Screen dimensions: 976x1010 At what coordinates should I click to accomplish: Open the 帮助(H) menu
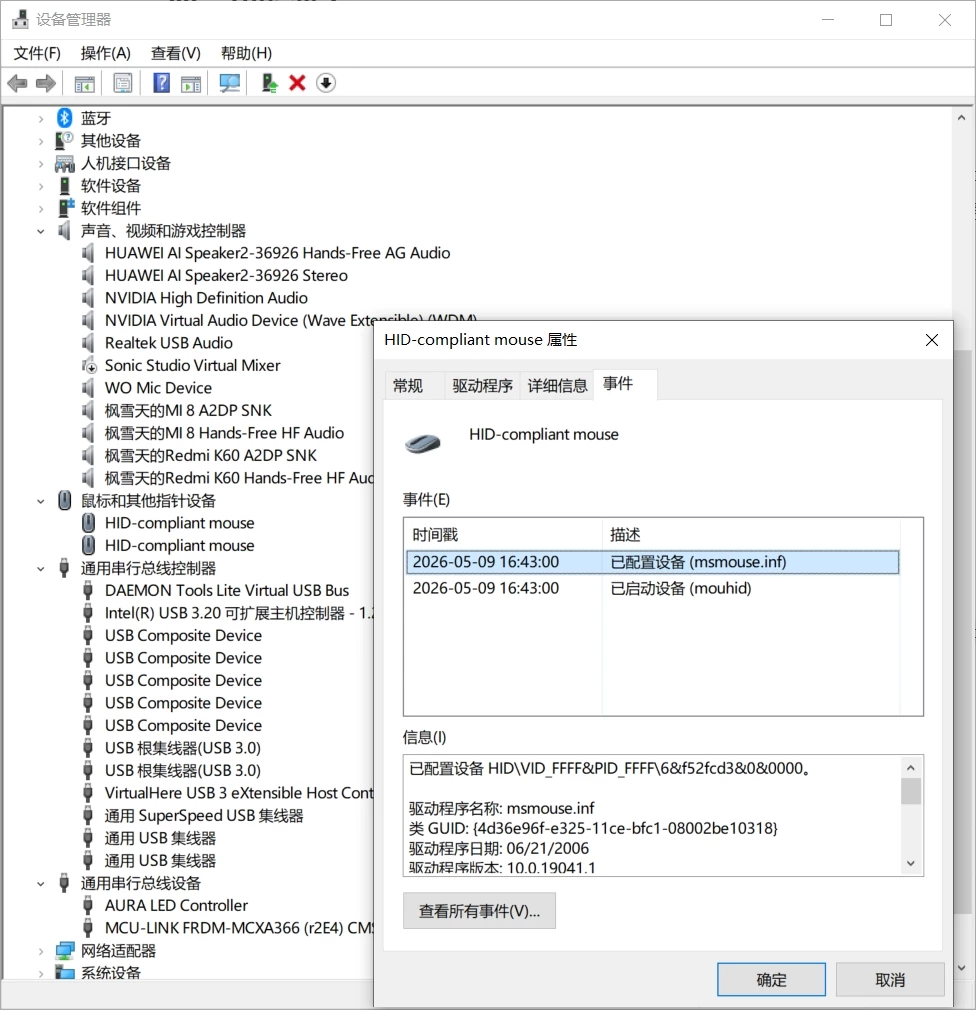(246, 53)
